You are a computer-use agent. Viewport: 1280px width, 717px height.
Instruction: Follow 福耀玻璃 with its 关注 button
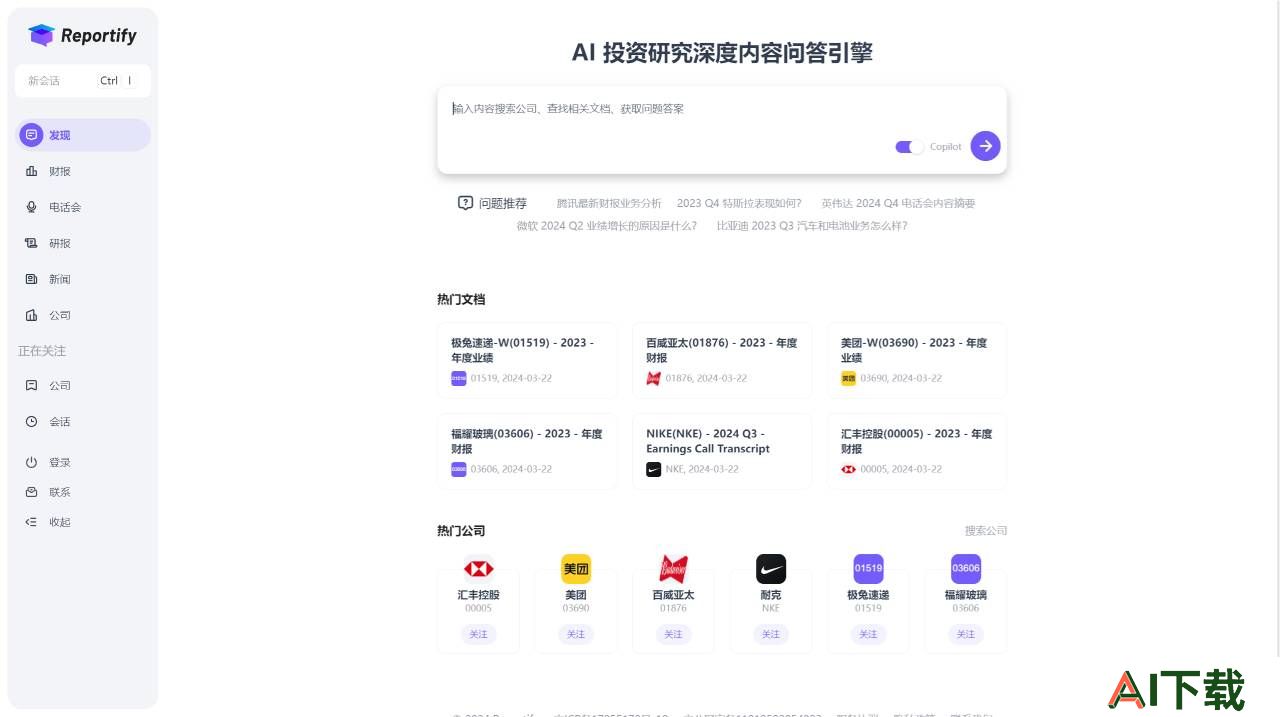pos(966,634)
